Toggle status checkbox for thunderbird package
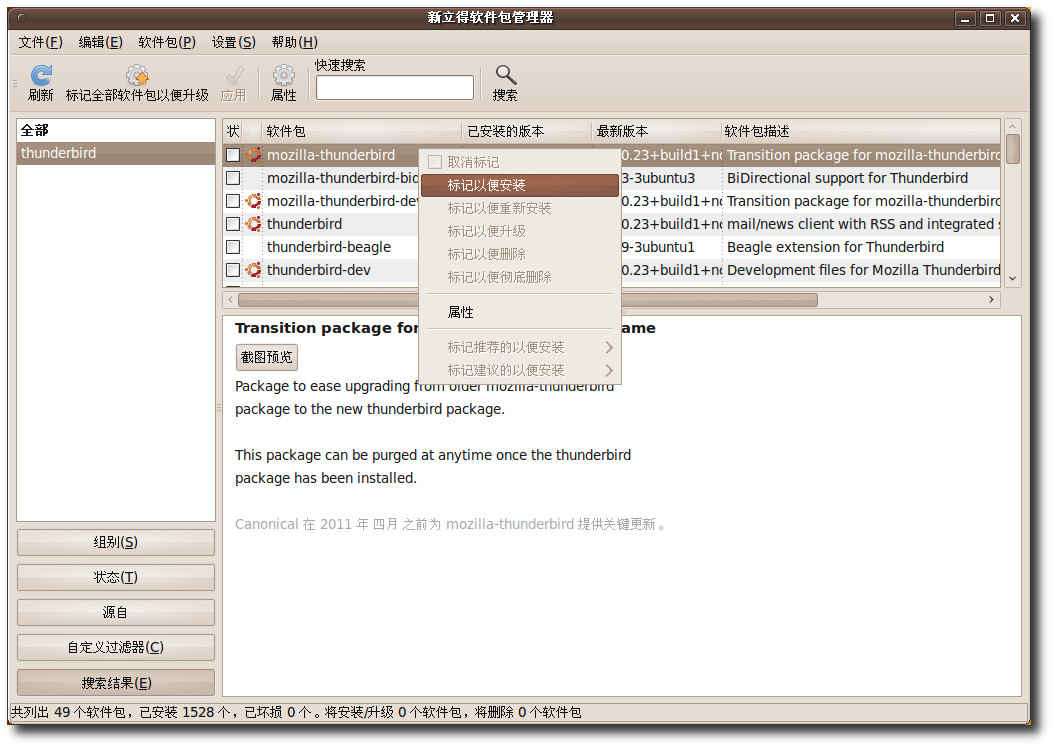Viewport: 1054px width, 748px height. 233,224
